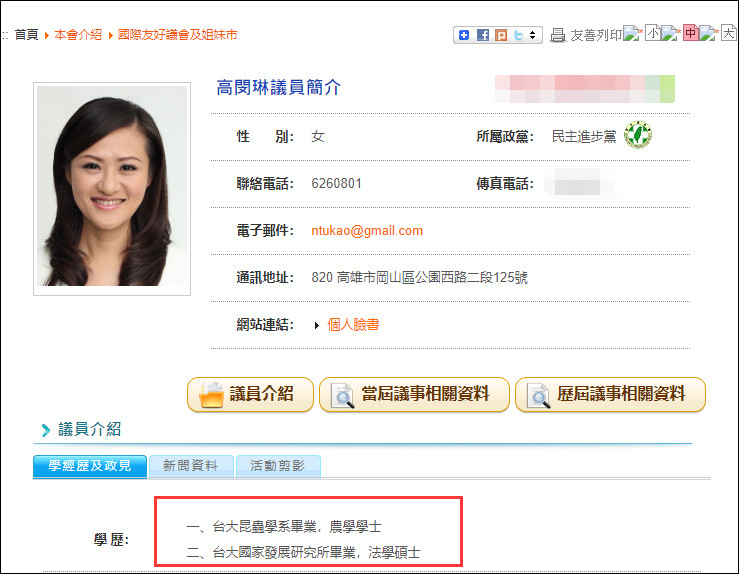Click the 議員介紹 section chevron
The image size is (739, 574).
pyautogui.click(x=46, y=430)
